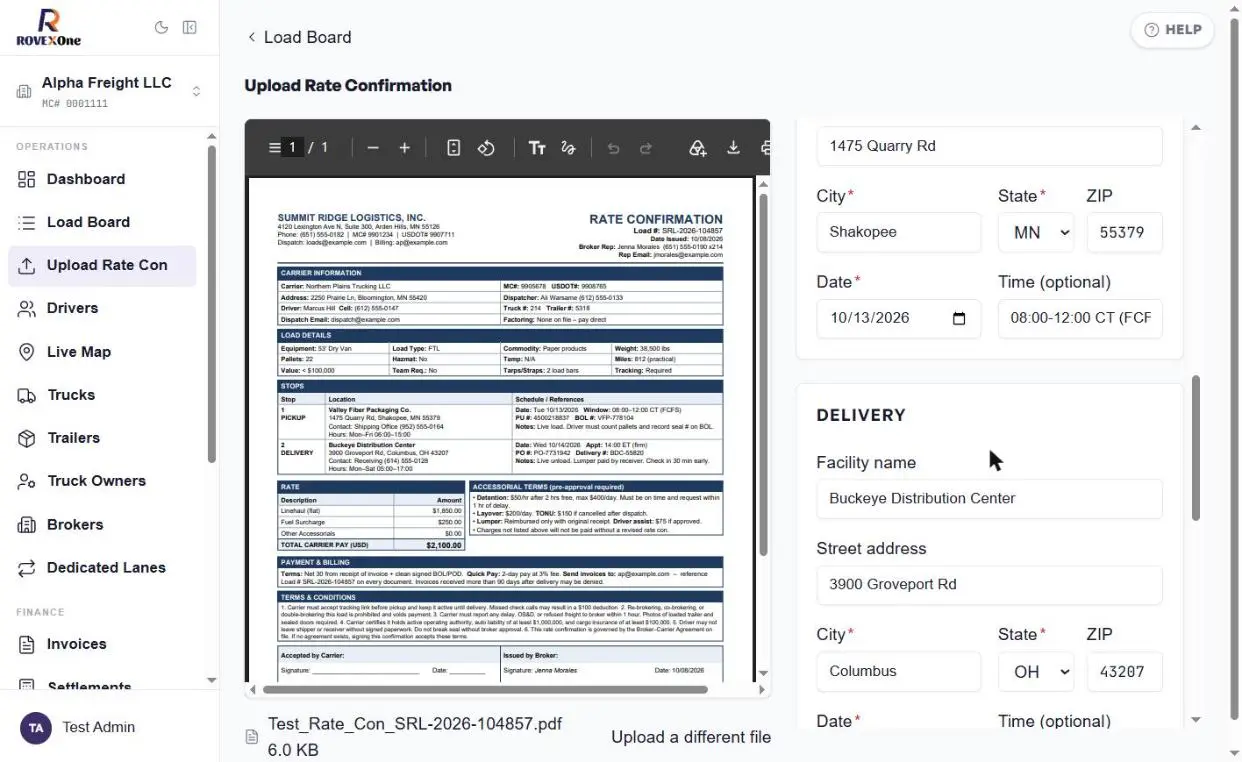Open Trailers page
This screenshot has height=762, width=1242.
tap(101, 438)
